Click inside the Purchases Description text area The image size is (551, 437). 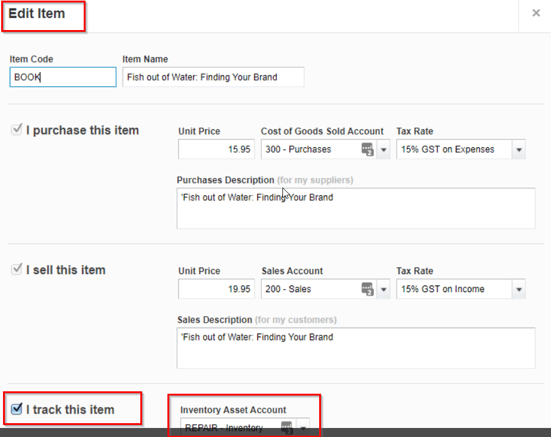click(x=356, y=208)
